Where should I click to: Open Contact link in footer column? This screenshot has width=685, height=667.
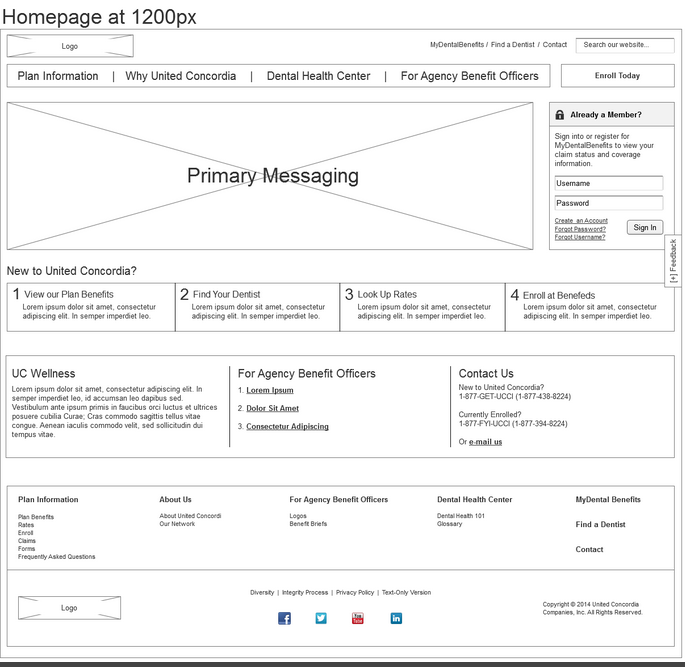589,549
